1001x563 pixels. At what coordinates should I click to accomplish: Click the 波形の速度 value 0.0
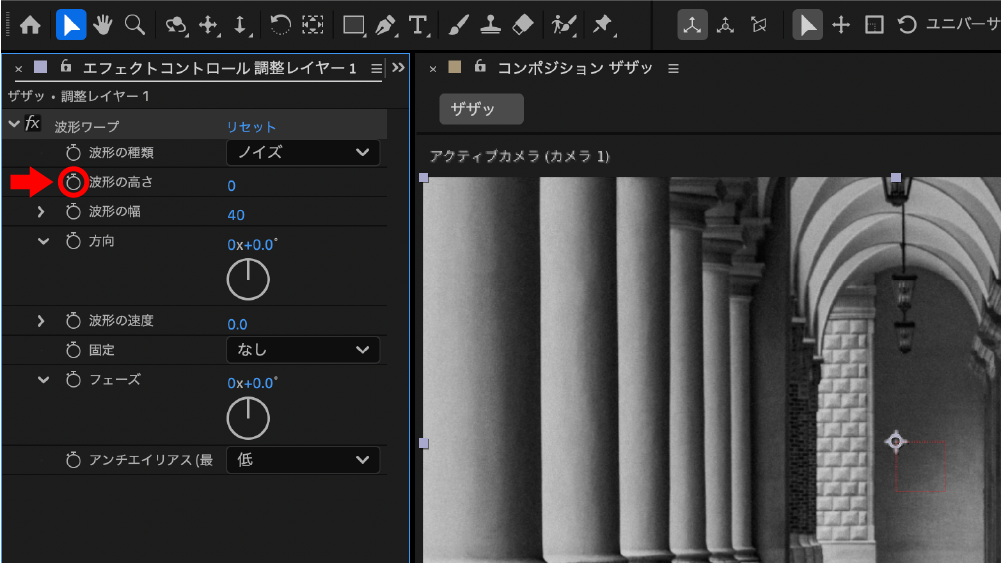pyautogui.click(x=237, y=324)
